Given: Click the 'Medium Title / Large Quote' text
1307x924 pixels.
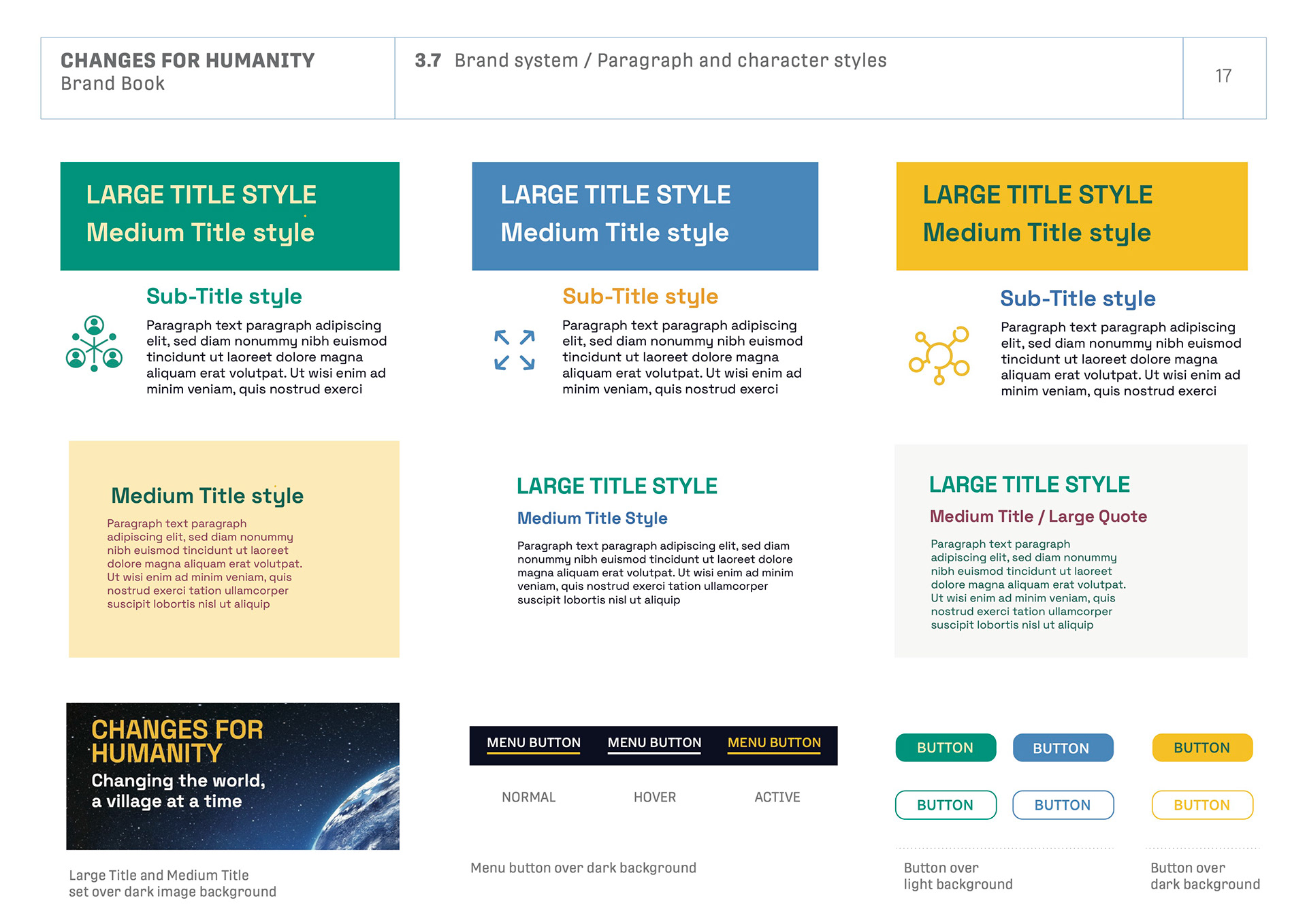Looking at the screenshot, I should tap(1038, 516).
